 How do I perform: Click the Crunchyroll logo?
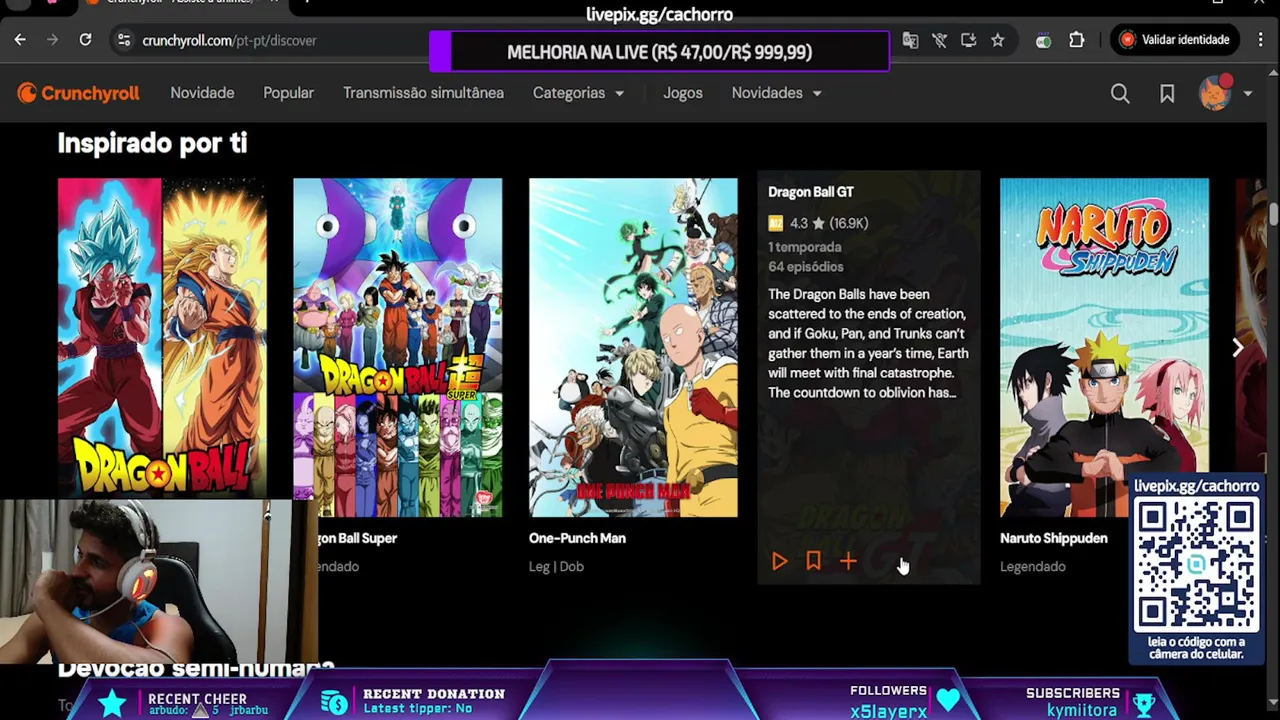pyautogui.click(x=78, y=93)
